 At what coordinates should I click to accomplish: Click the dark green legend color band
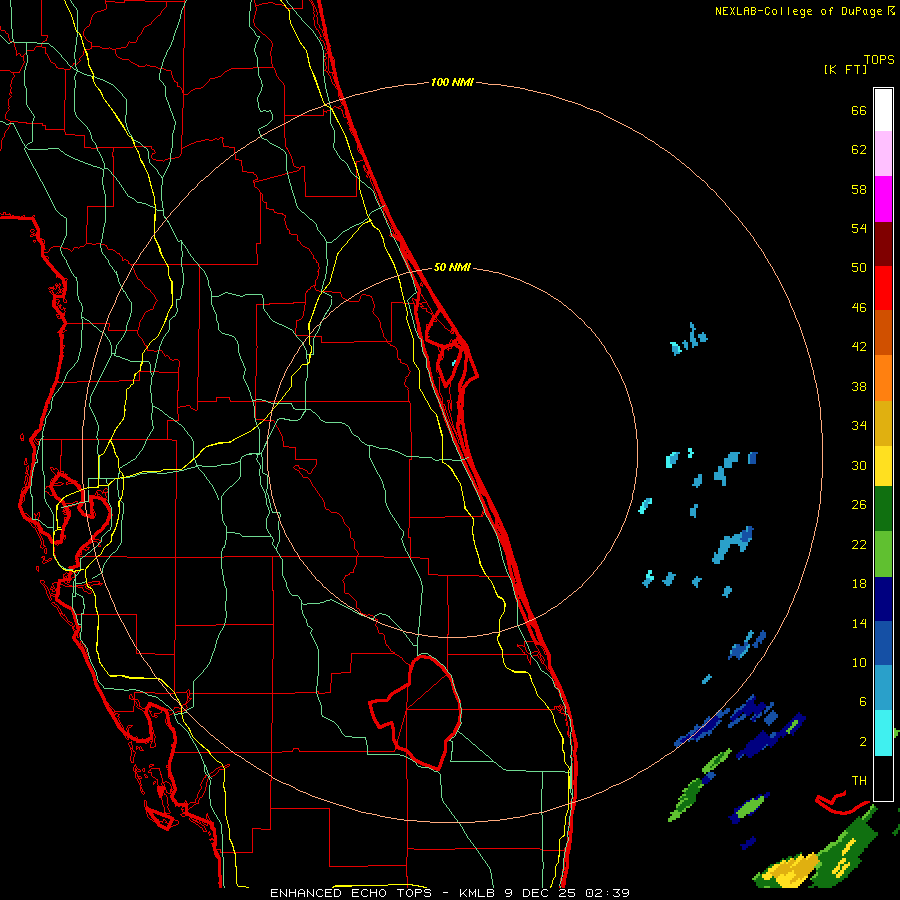(x=883, y=509)
